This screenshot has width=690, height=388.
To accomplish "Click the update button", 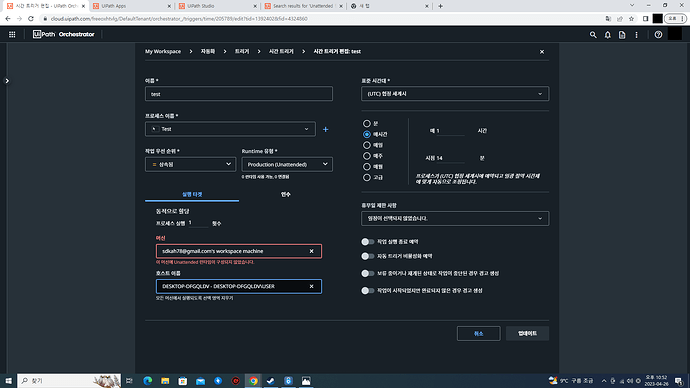I will pyautogui.click(x=527, y=333).
